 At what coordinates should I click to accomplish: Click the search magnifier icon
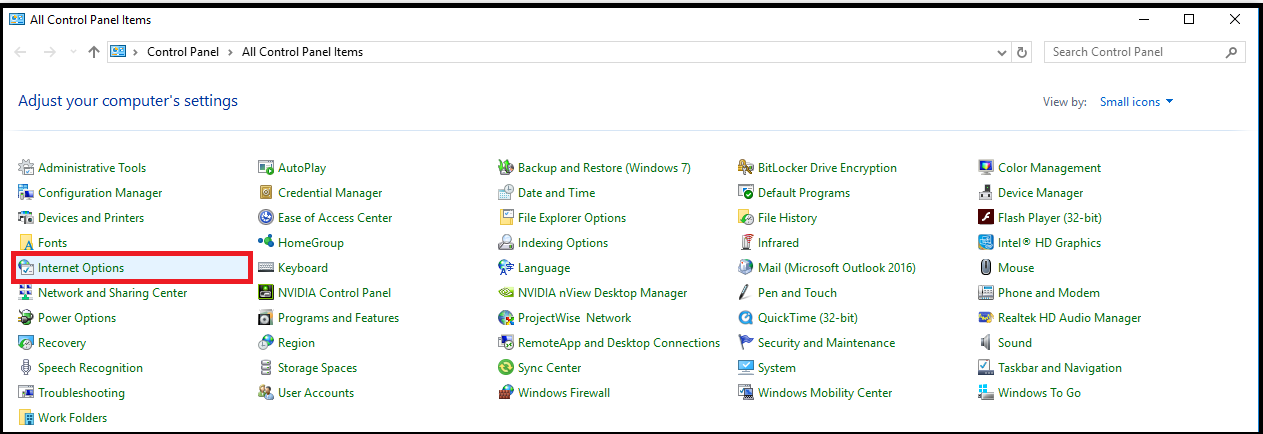1232,52
